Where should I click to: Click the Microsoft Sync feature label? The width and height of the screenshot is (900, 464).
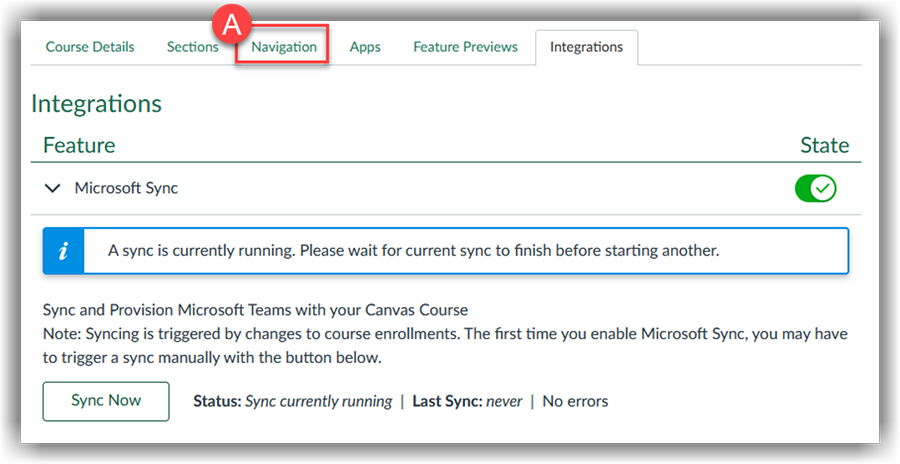(126, 188)
